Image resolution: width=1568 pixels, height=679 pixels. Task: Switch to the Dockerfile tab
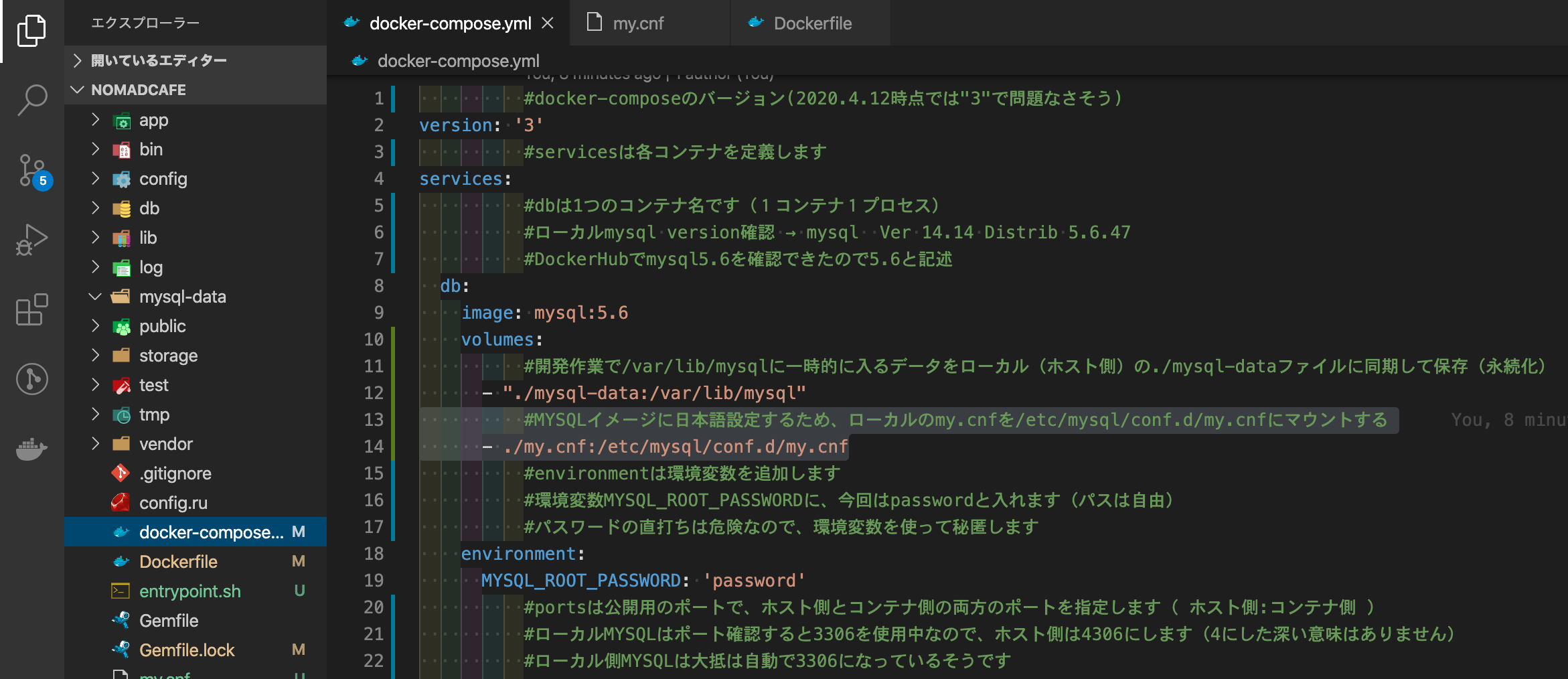tap(810, 23)
